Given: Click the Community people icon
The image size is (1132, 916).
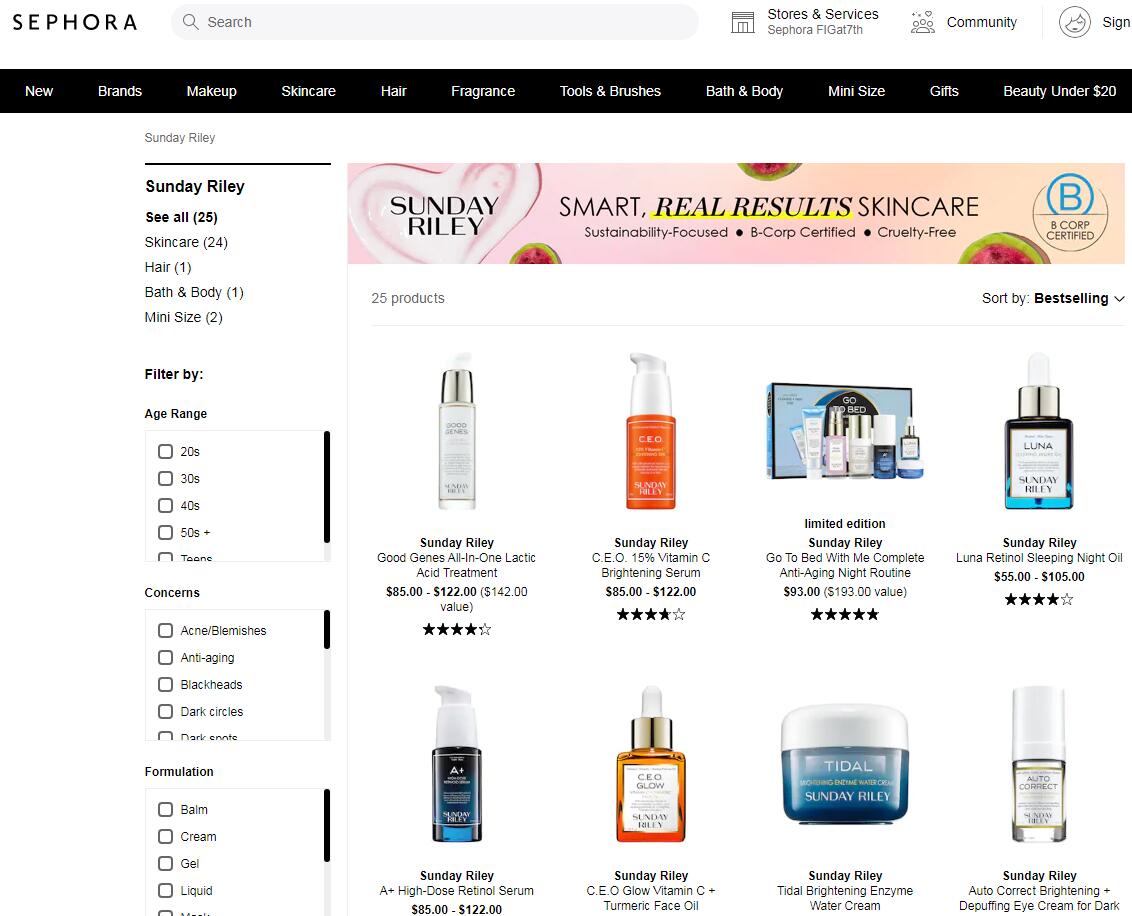Looking at the screenshot, I should [922, 22].
